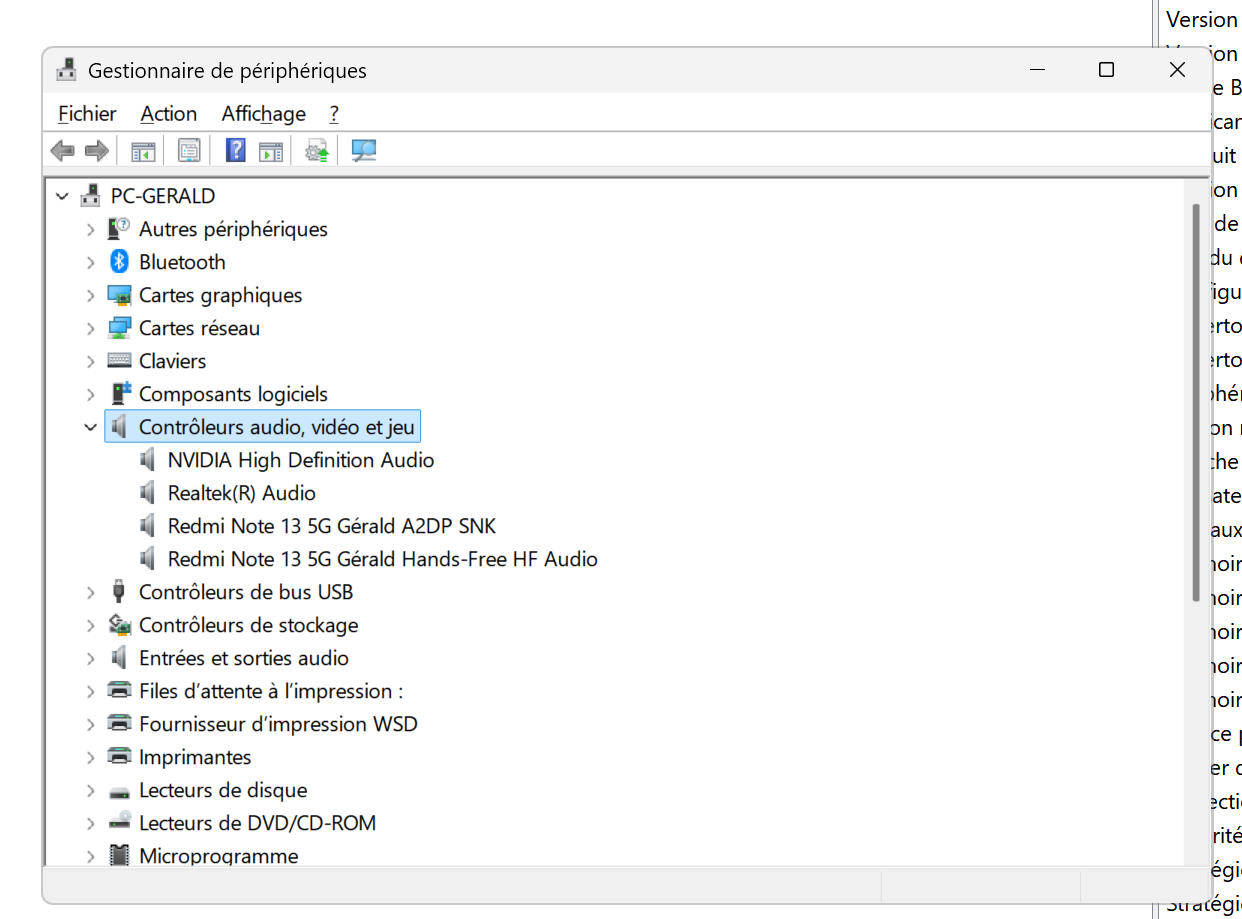Expand the Cartes réseau node
The width and height of the screenshot is (1242, 919).
coord(91,328)
